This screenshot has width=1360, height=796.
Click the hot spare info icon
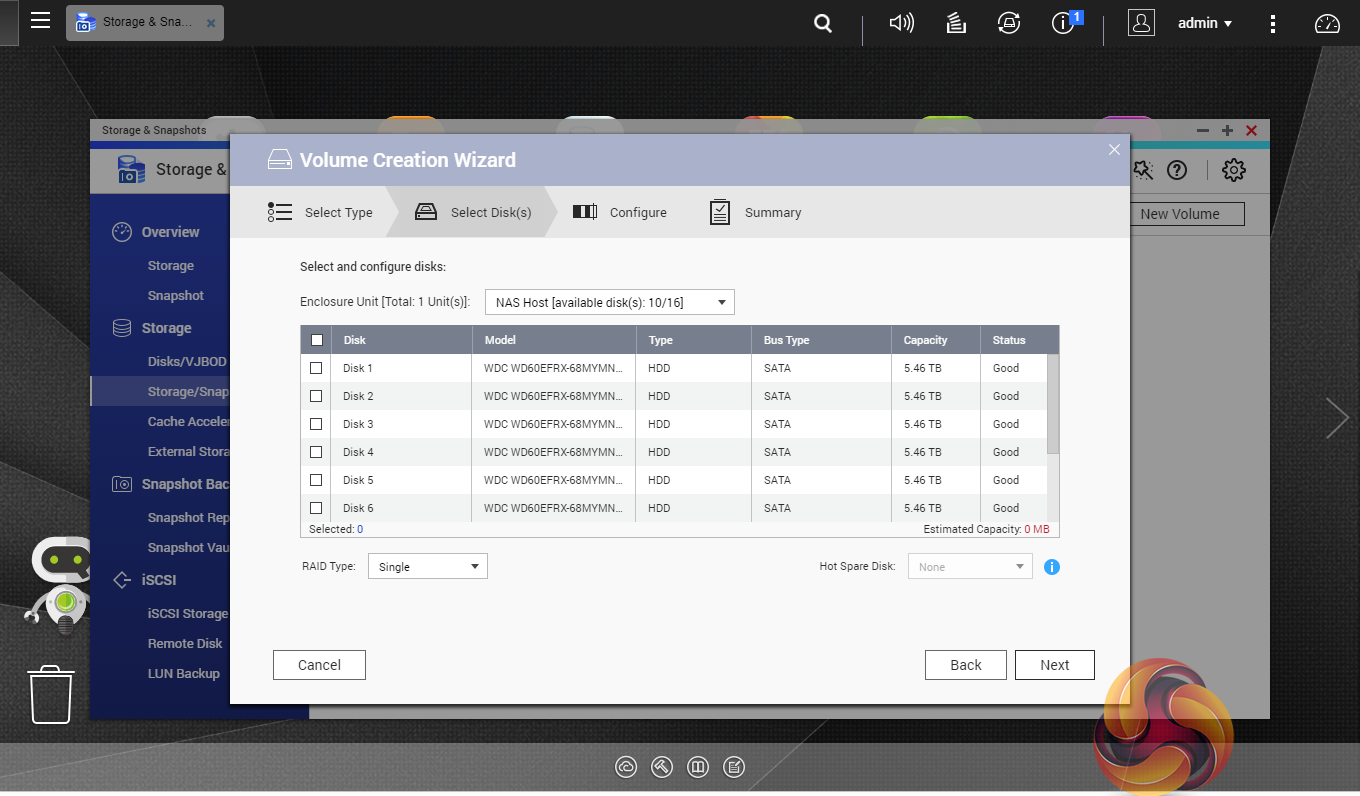[x=1051, y=567]
